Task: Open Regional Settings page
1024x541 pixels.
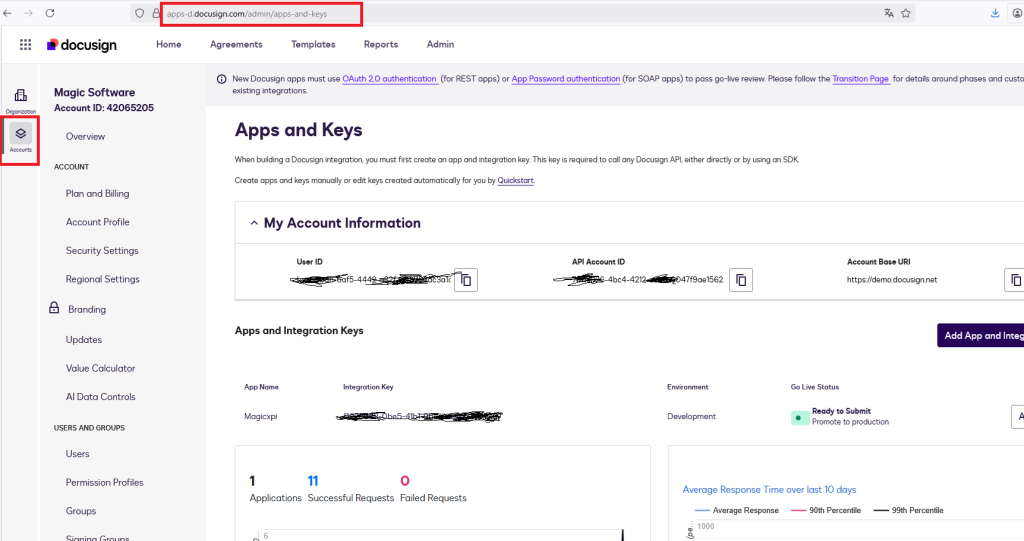Action: 103,279
